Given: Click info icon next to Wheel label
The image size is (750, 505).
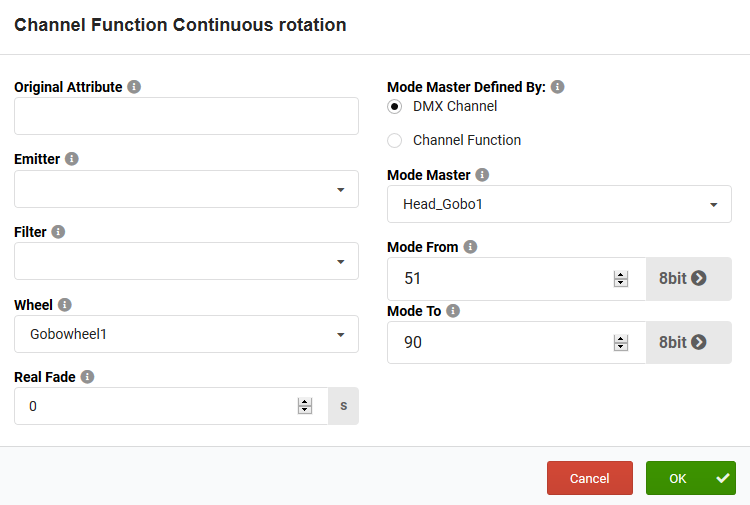Looking at the screenshot, I should (x=65, y=305).
